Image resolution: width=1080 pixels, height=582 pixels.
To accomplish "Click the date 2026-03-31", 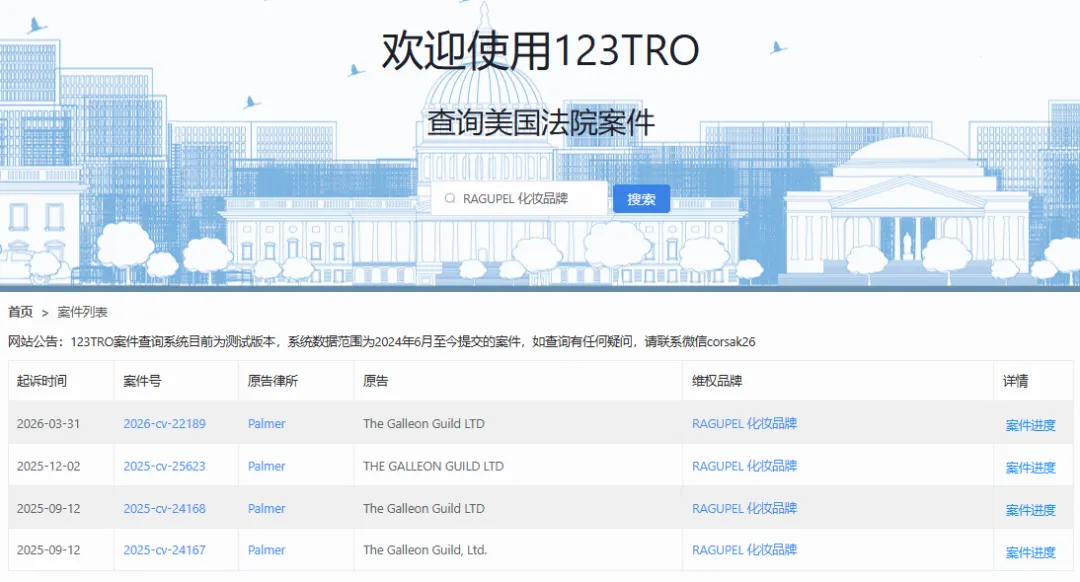I will [48, 424].
